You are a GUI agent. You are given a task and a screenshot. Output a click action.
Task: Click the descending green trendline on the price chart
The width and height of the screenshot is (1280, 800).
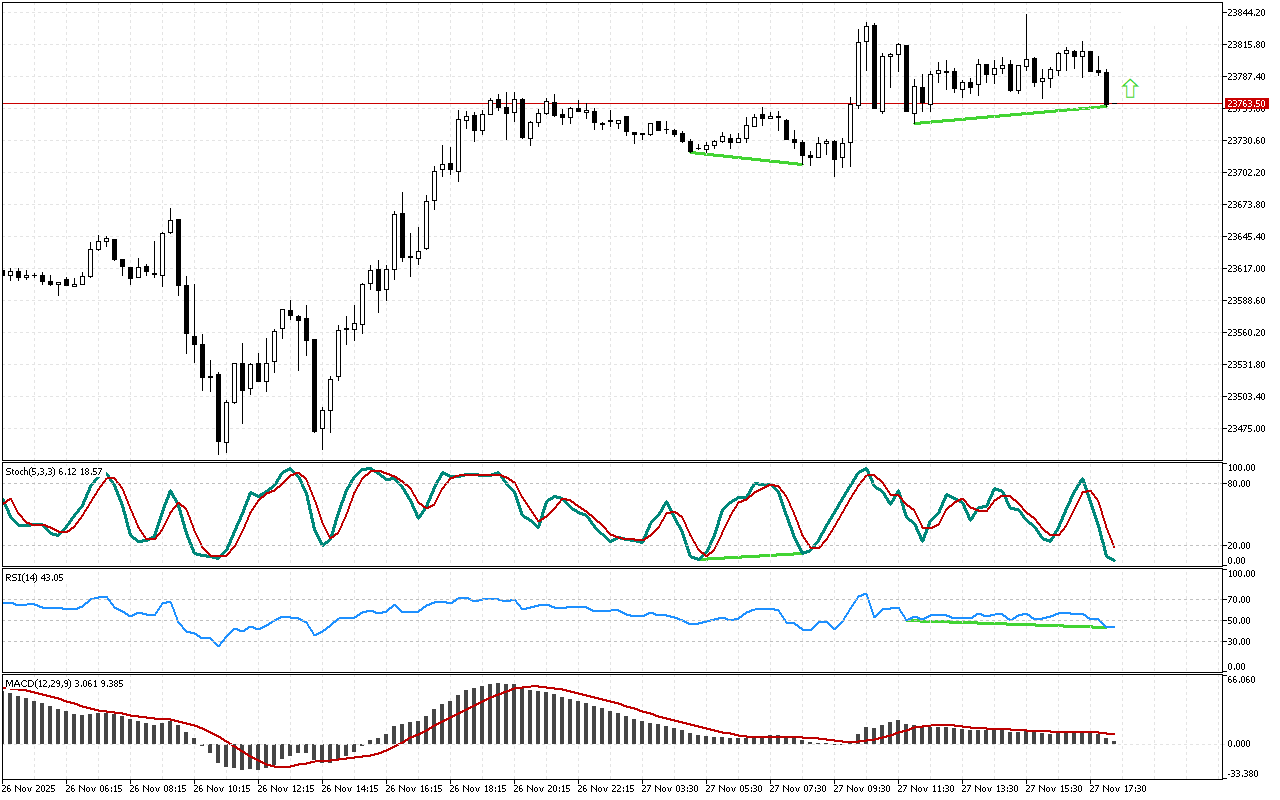click(x=746, y=159)
